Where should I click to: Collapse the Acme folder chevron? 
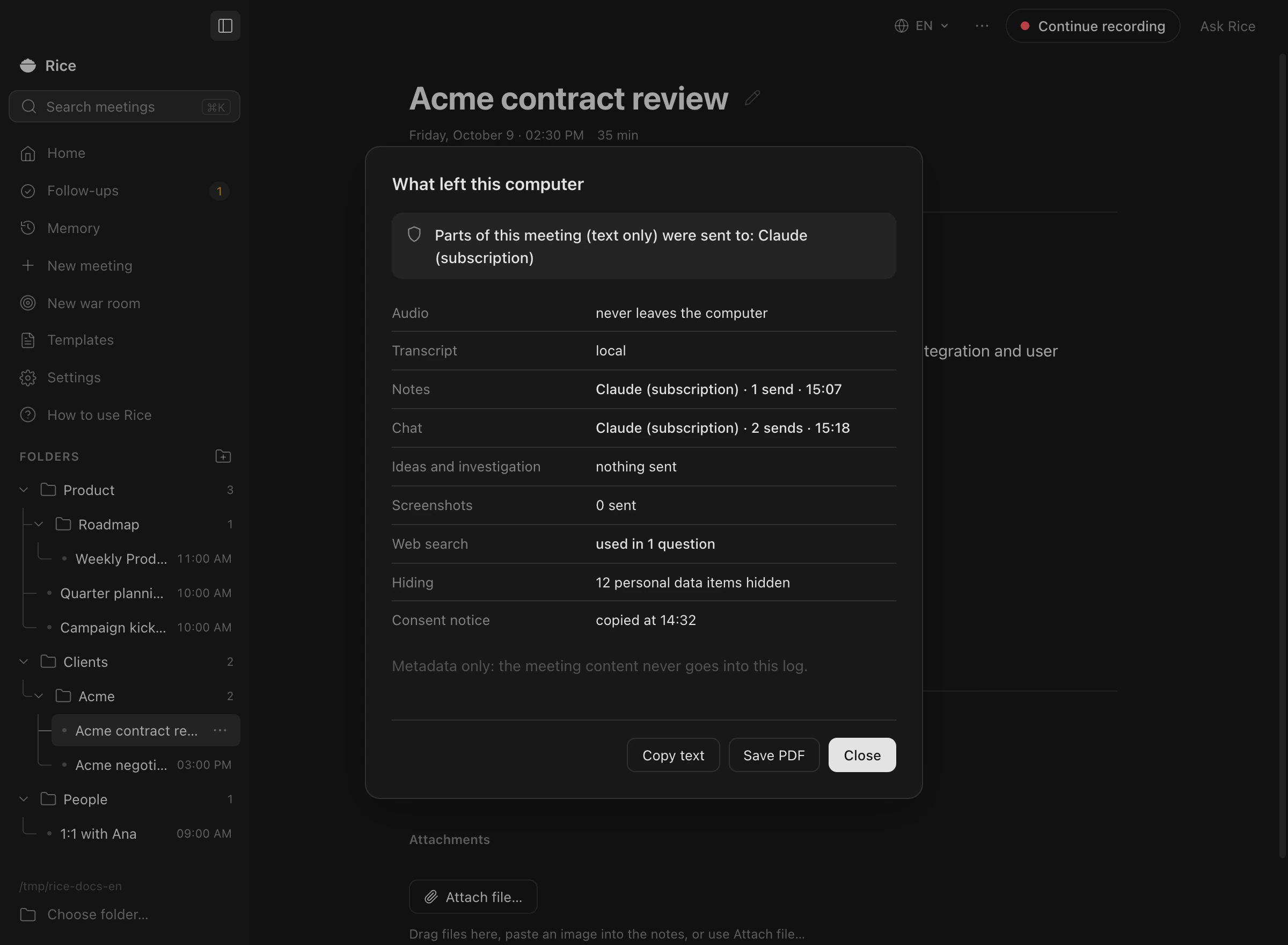(x=39, y=696)
